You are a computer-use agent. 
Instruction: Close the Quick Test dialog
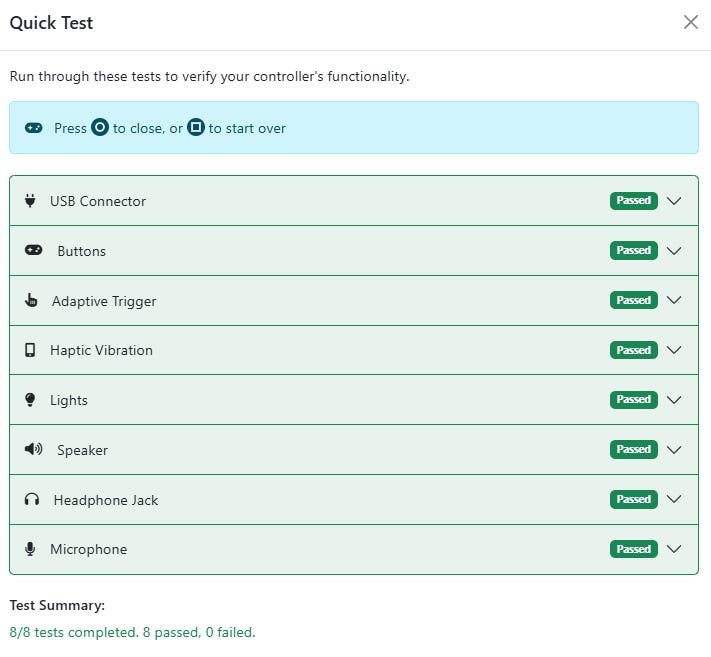tap(691, 22)
